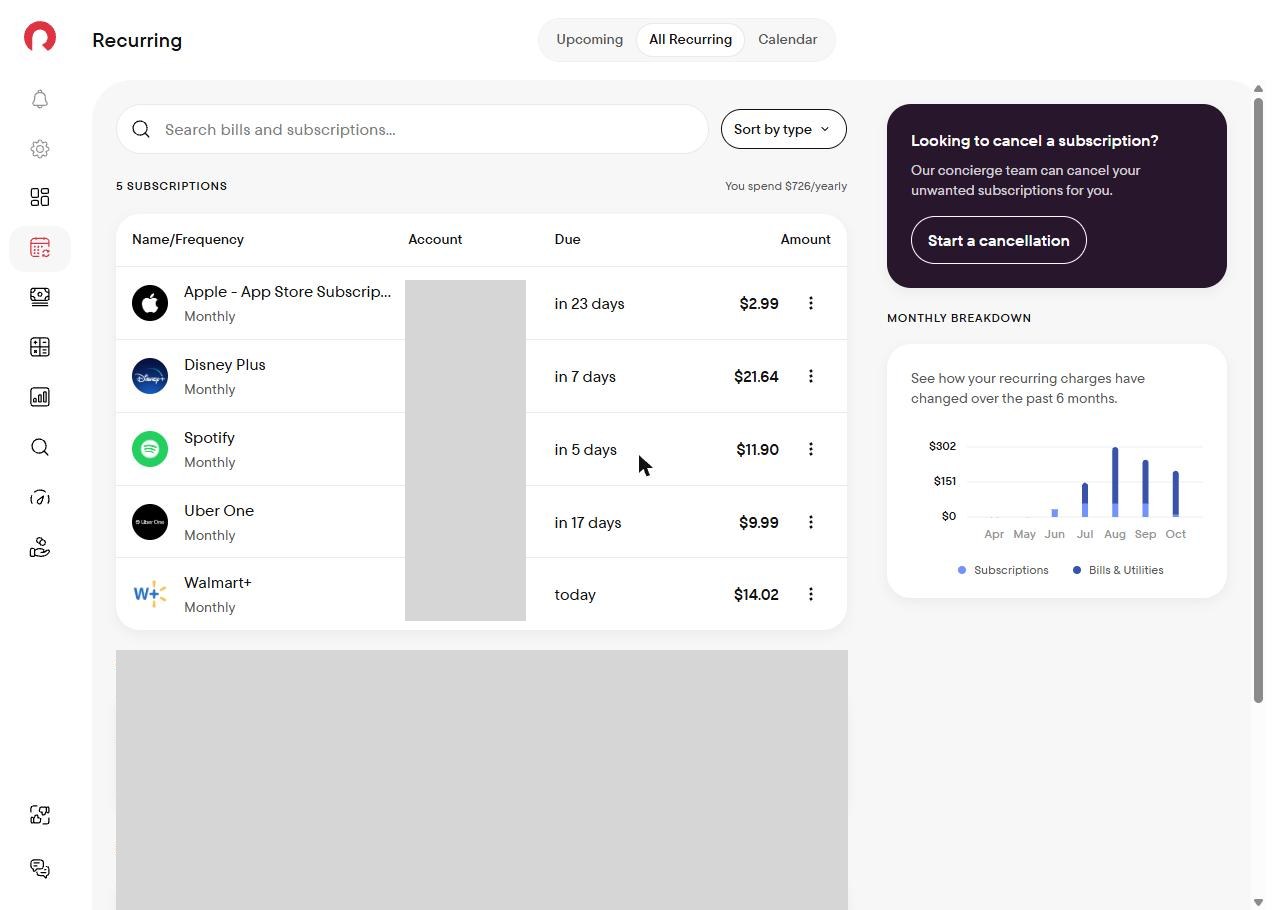Viewport: 1278px width, 910px height.
Task: Click the '5 SUBSCRIPTIONS' label
Action: pos(172,186)
